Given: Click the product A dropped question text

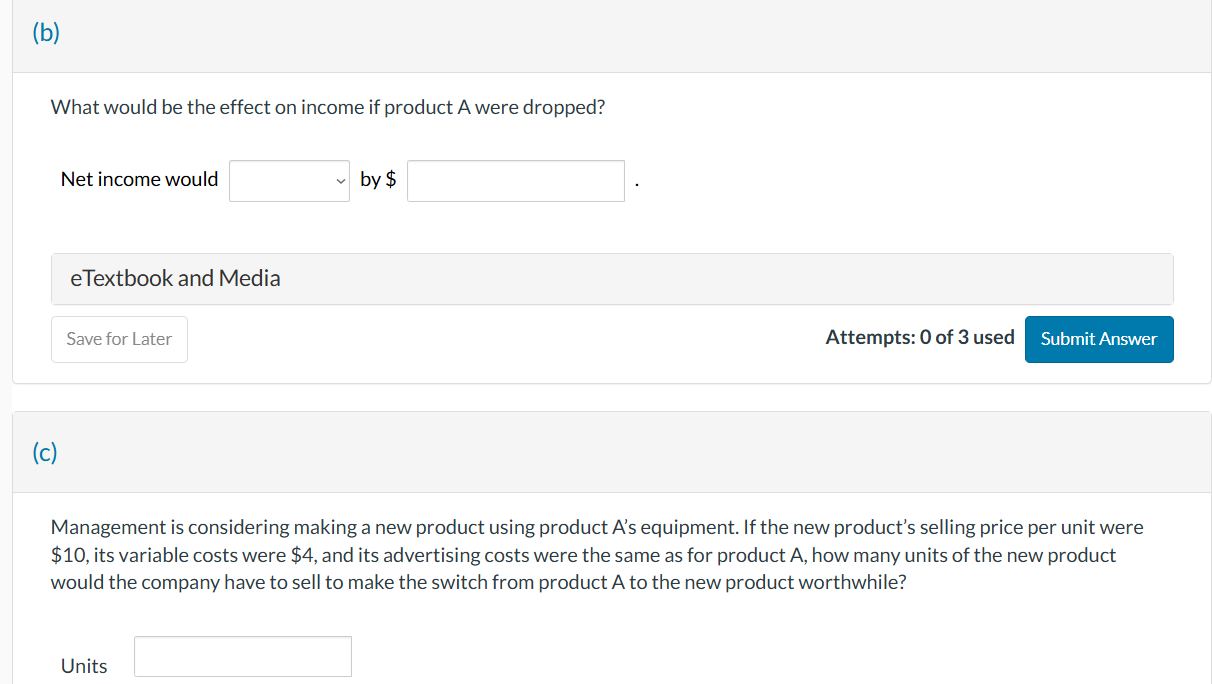Looking at the screenshot, I should click(x=328, y=107).
